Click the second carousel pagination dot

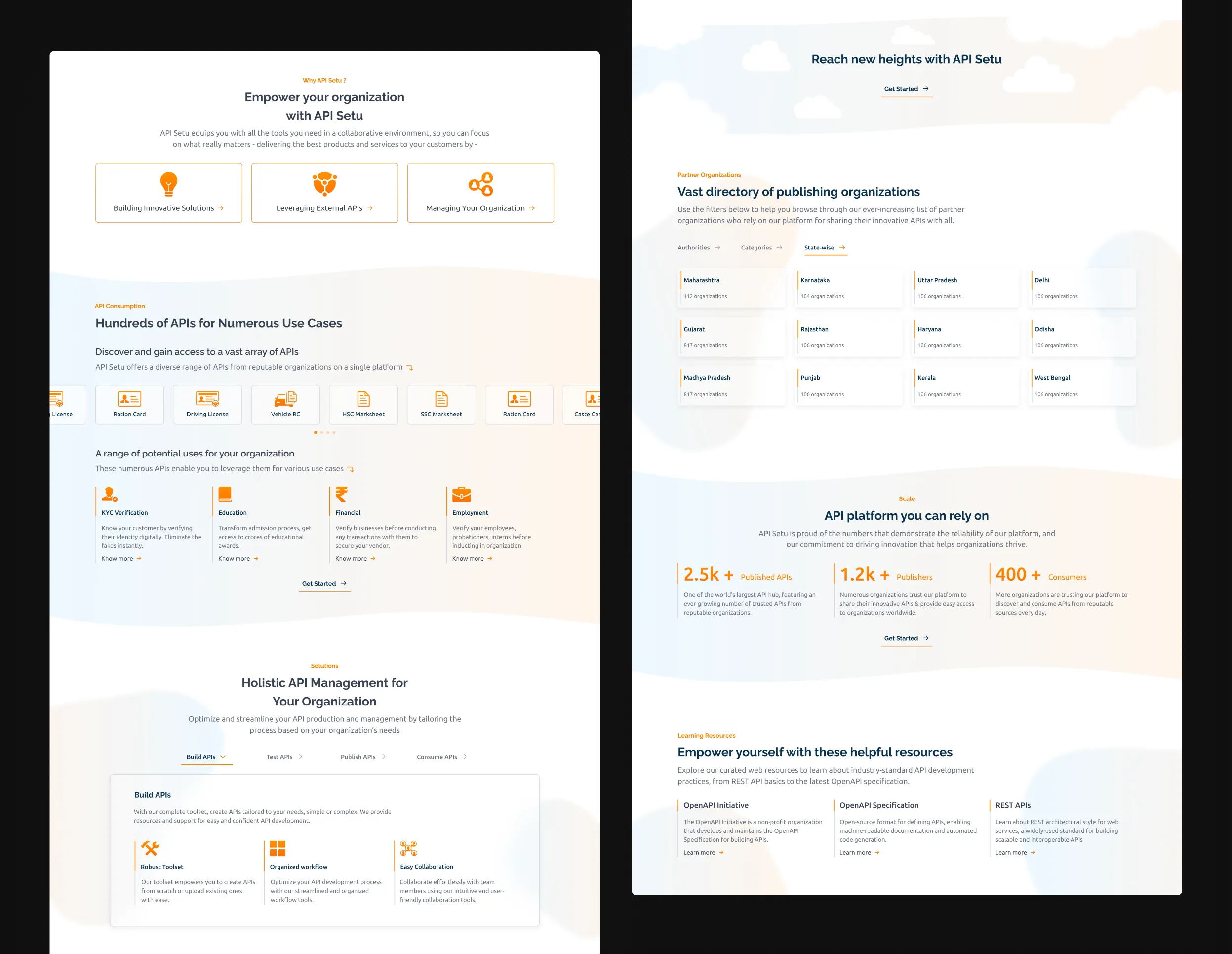click(321, 432)
